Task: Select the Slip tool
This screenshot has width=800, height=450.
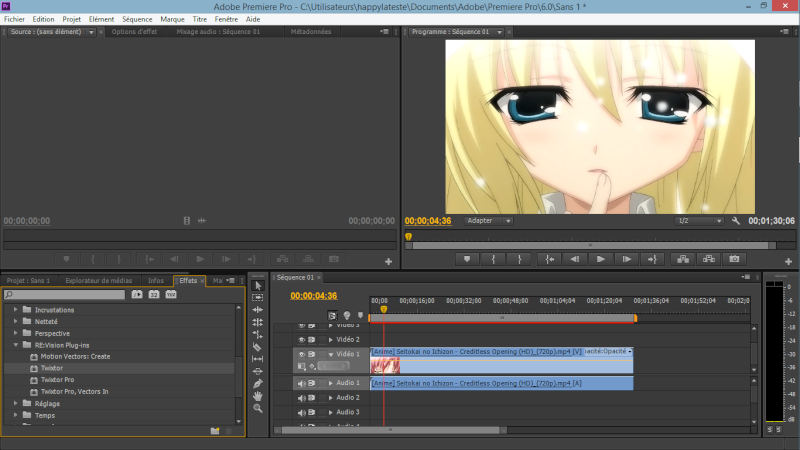Action: coord(258,359)
